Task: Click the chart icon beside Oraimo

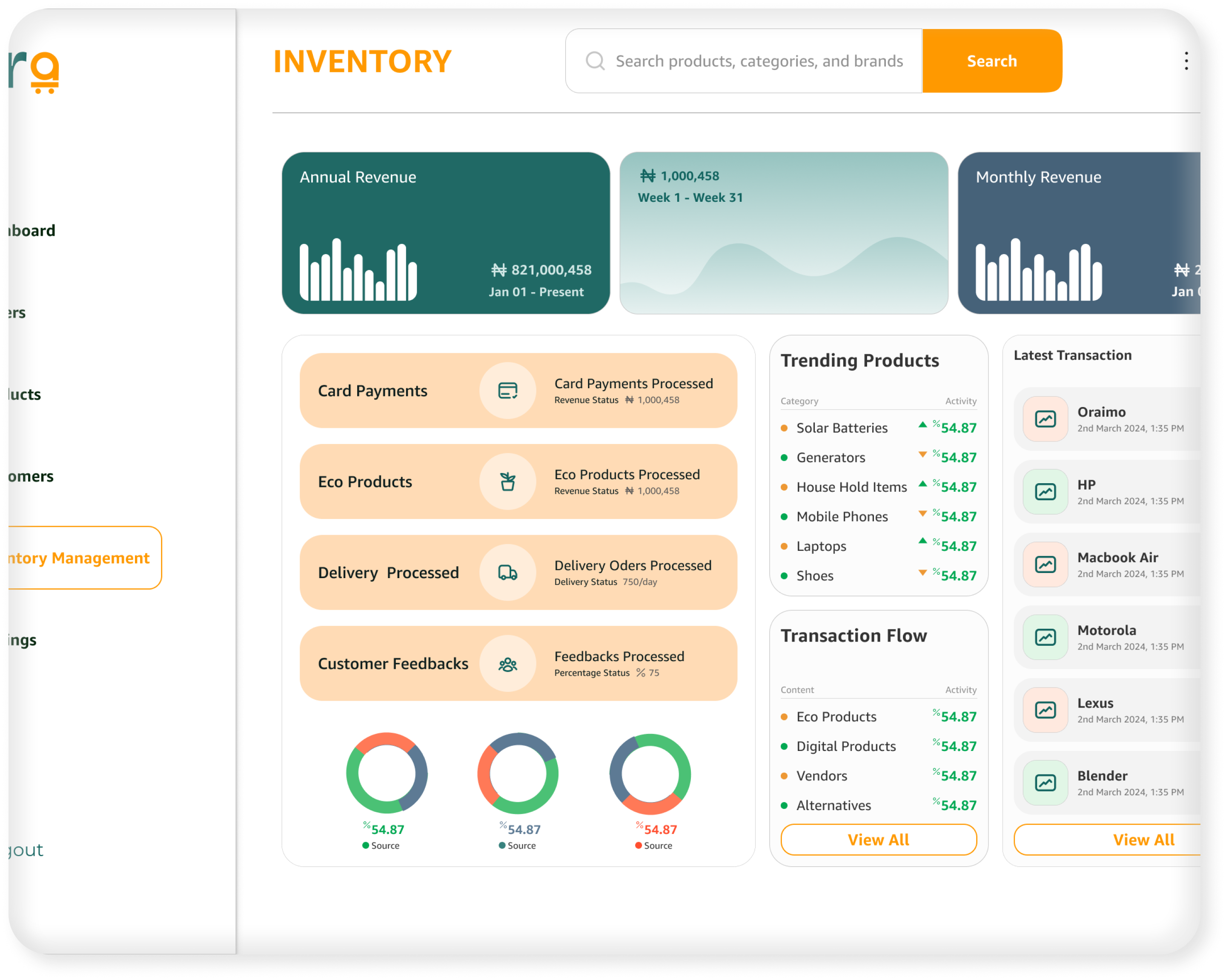Action: click(1045, 419)
